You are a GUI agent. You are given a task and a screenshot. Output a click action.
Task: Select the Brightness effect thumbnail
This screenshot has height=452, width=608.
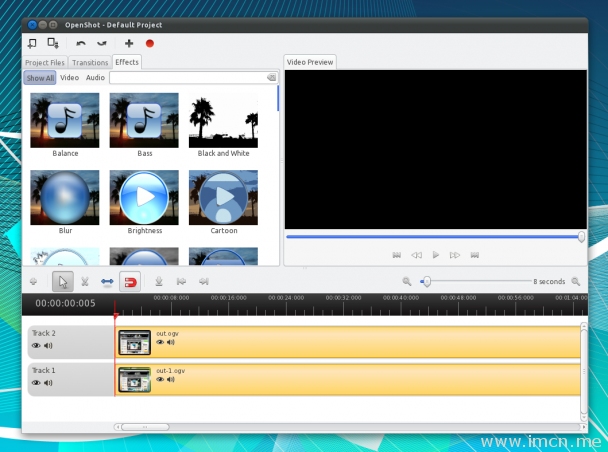[144, 197]
